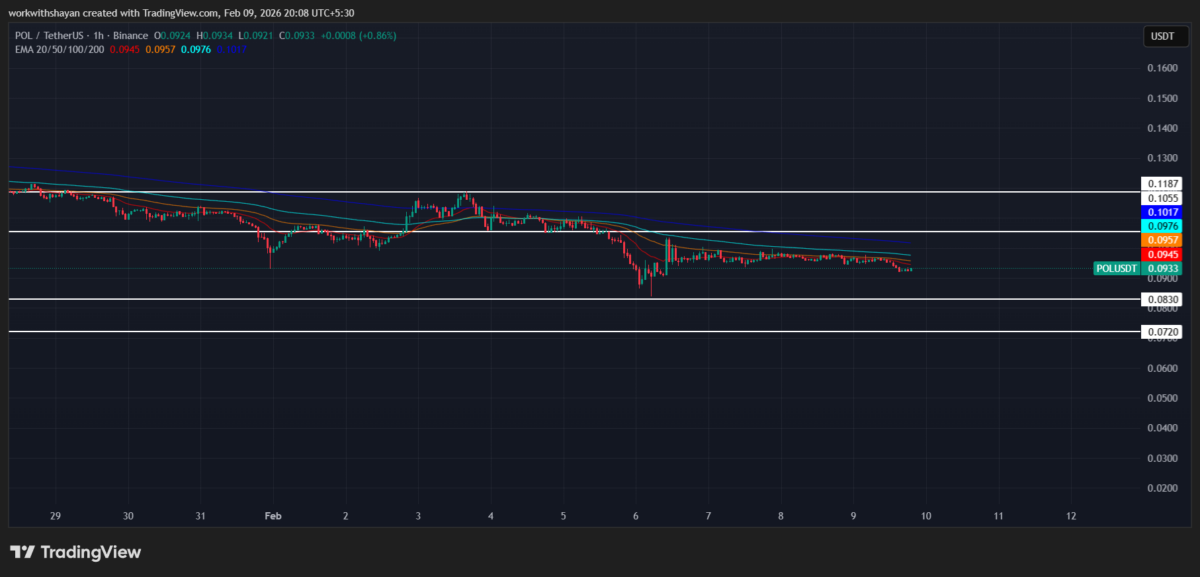
Task: Select the POLUSDT label on the price scale
Action: tap(1116, 268)
